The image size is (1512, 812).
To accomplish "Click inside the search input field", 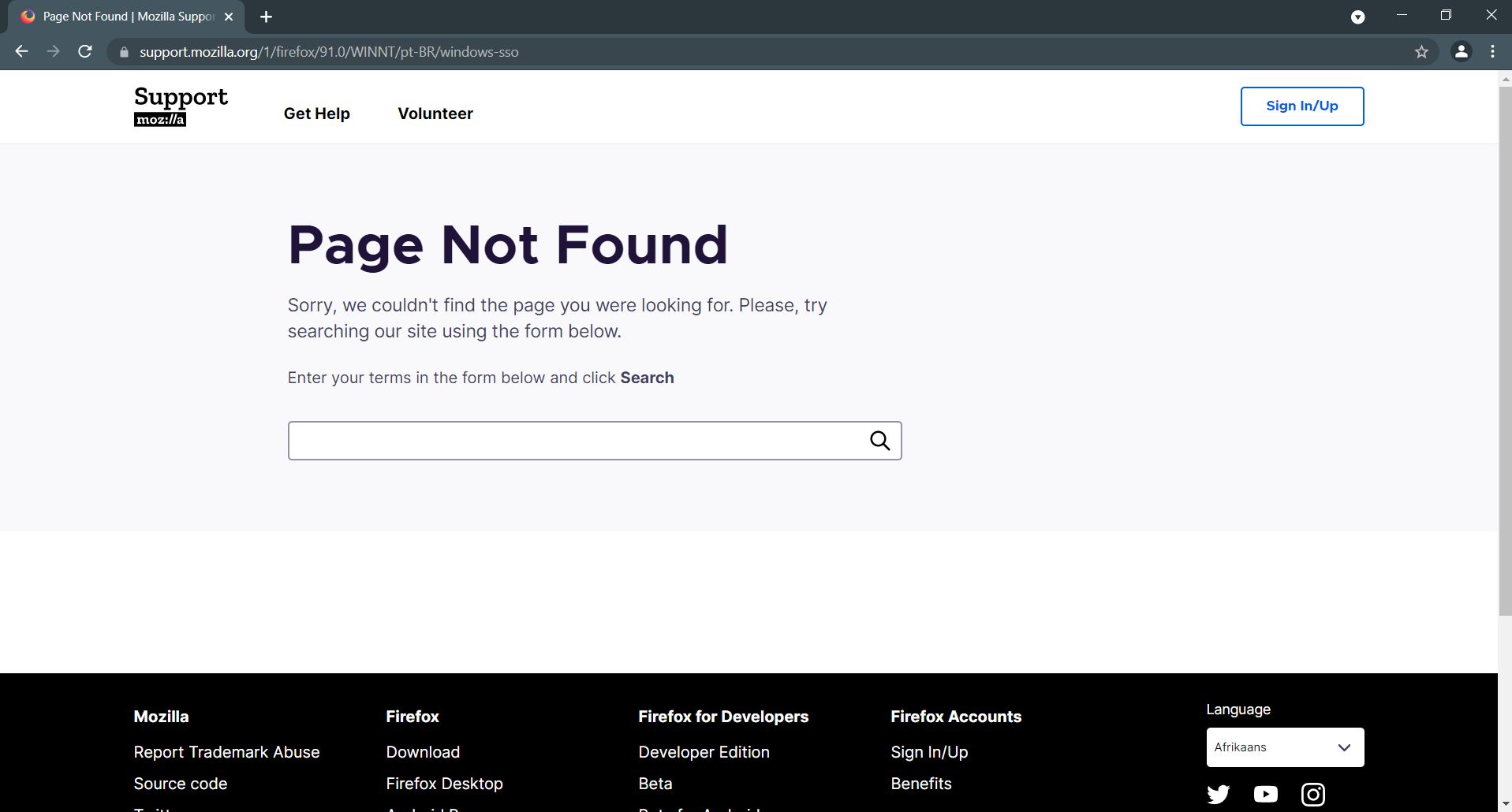I will coord(552,440).
